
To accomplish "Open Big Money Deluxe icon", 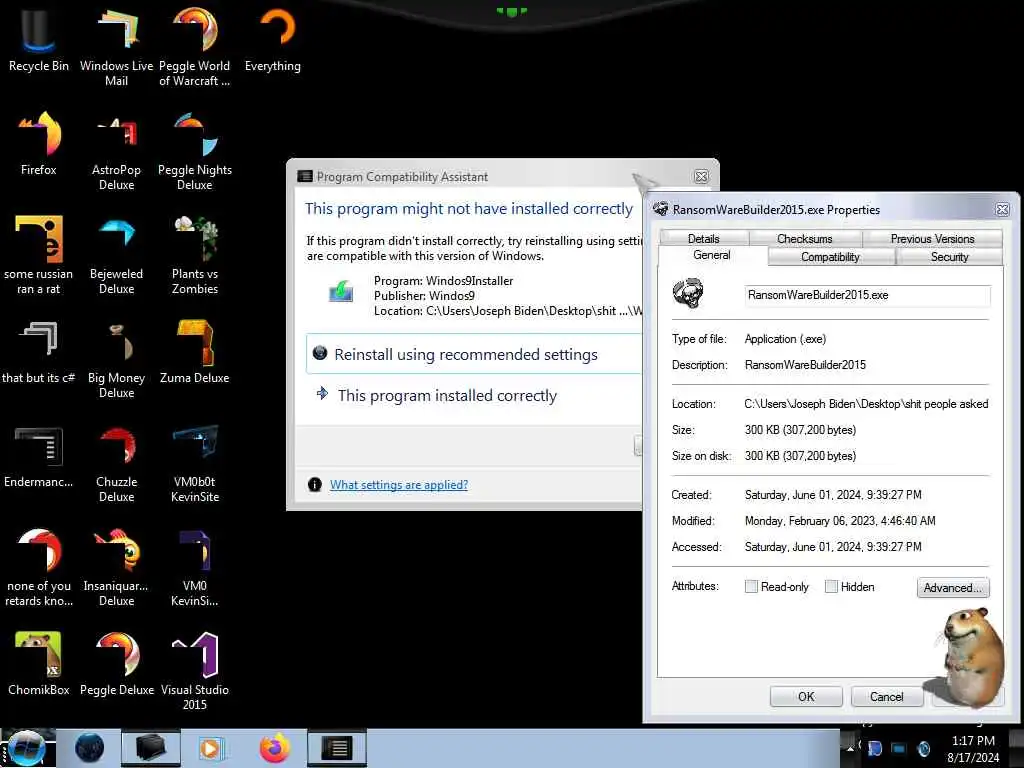I will pos(116,359).
